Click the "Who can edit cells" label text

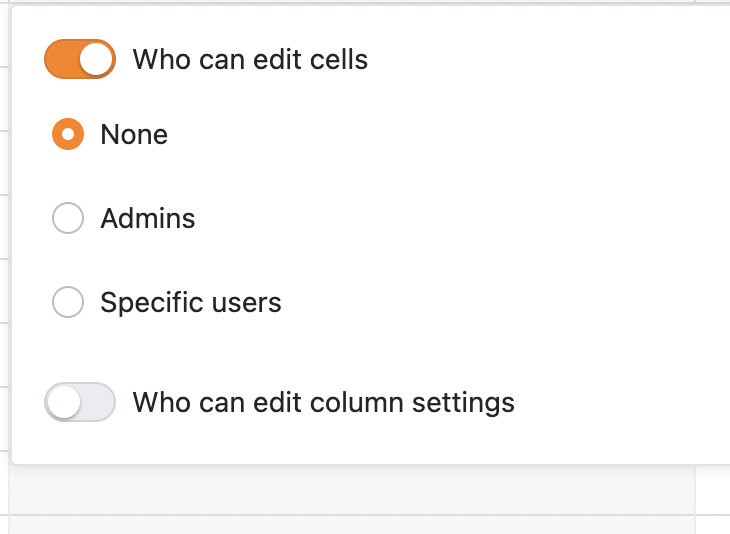tap(250, 60)
